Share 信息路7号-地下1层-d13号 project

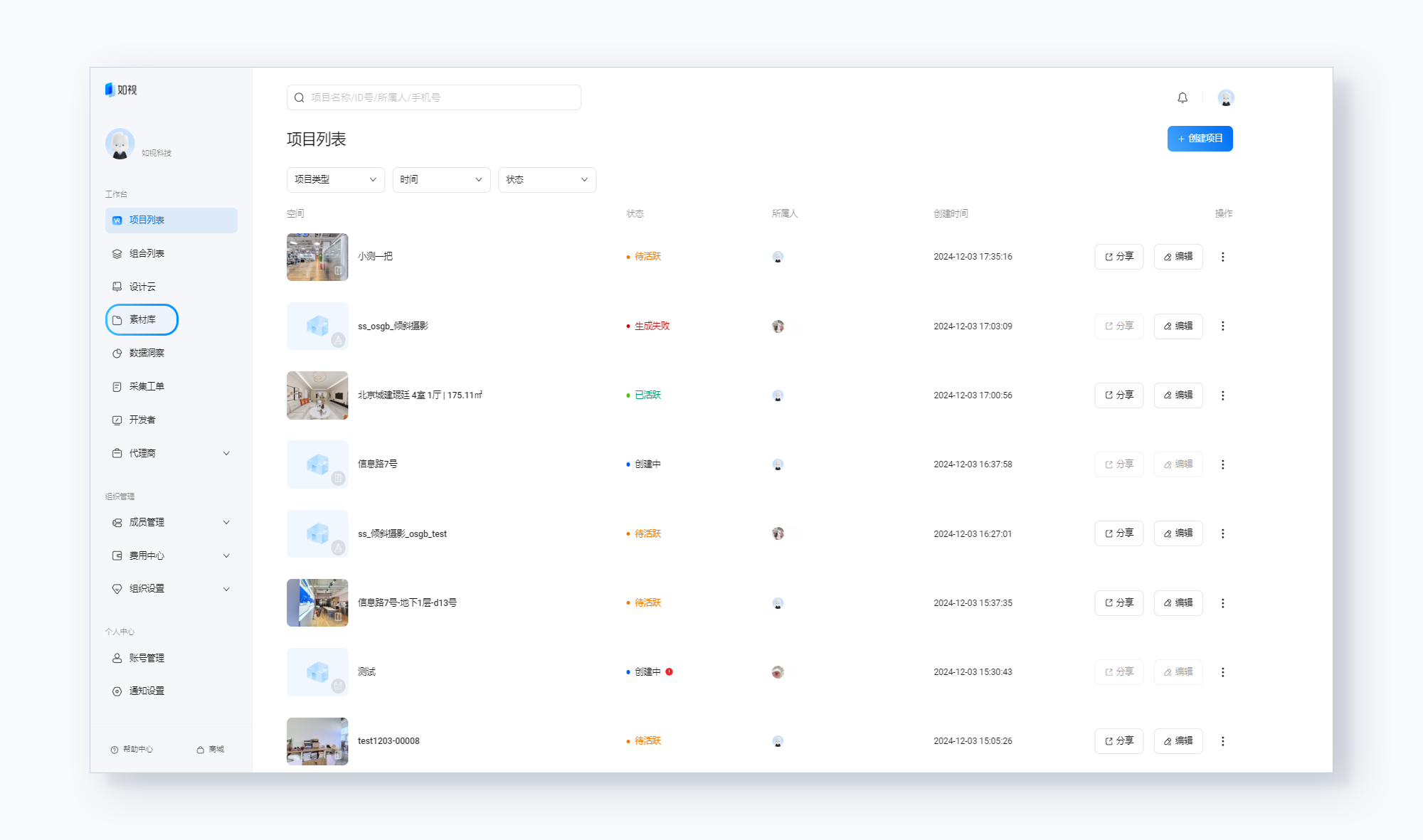(x=1118, y=603)
